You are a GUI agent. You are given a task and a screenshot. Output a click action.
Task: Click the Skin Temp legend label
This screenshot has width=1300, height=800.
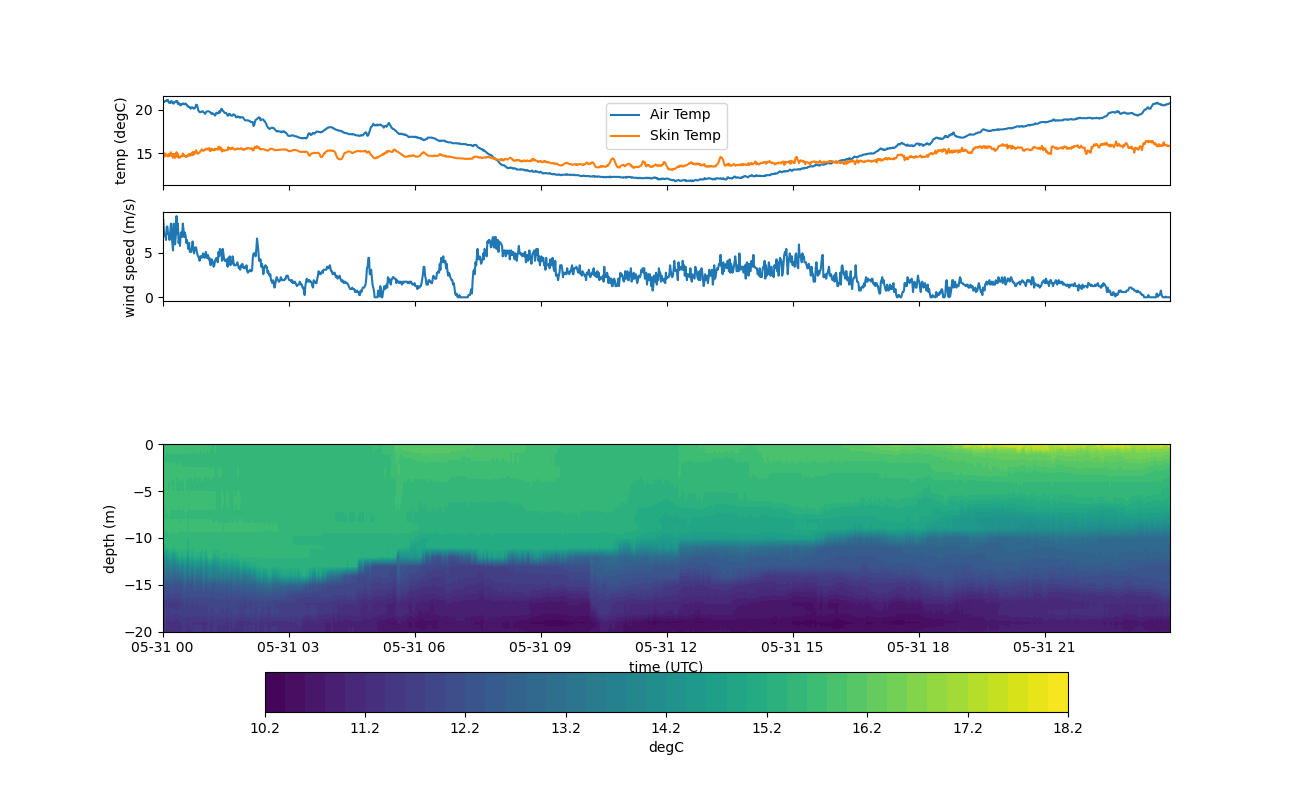click(684, 136)
